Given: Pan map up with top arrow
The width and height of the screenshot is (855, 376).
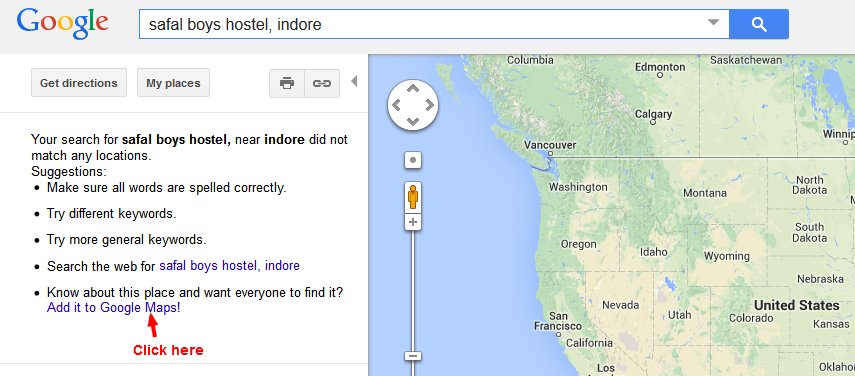Looking at the screenshot, I should (x=413, y=88).
